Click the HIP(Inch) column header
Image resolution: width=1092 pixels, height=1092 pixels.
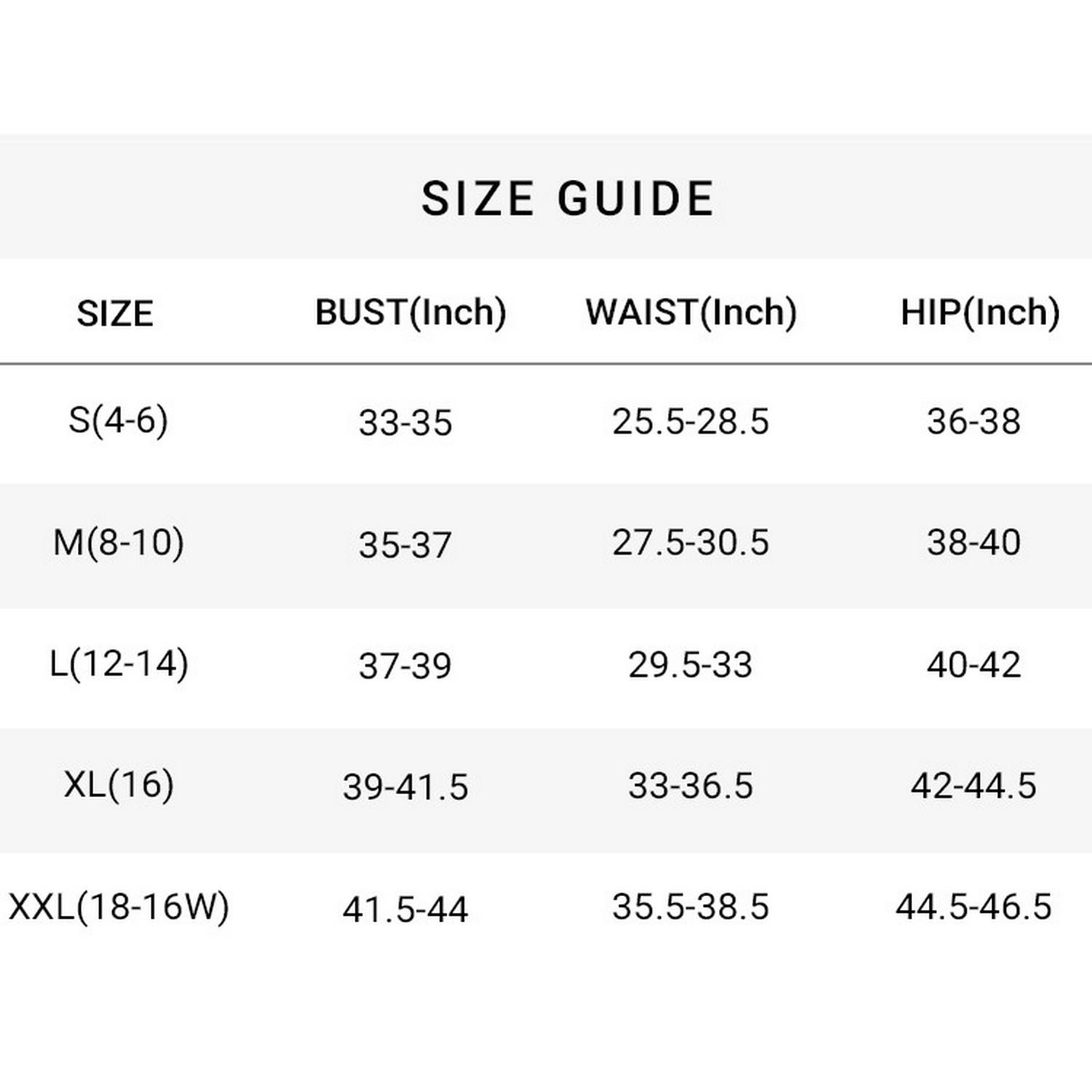(x=980, y=312)
